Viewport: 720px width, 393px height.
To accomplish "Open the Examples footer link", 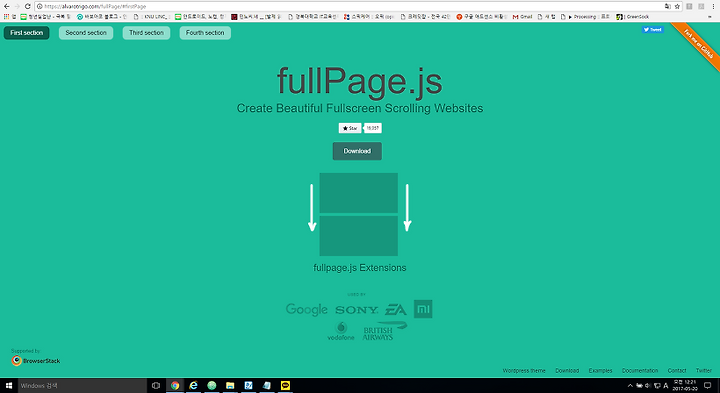I will (x=601, y=371).
